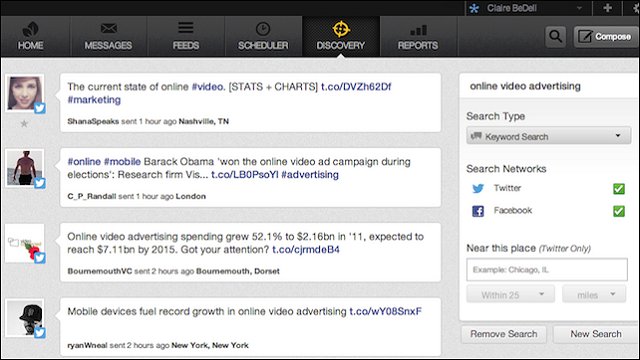Screen dimensions: 640x360
Task: Switch to the Feeds tab
Action: (x=186, y=37)
